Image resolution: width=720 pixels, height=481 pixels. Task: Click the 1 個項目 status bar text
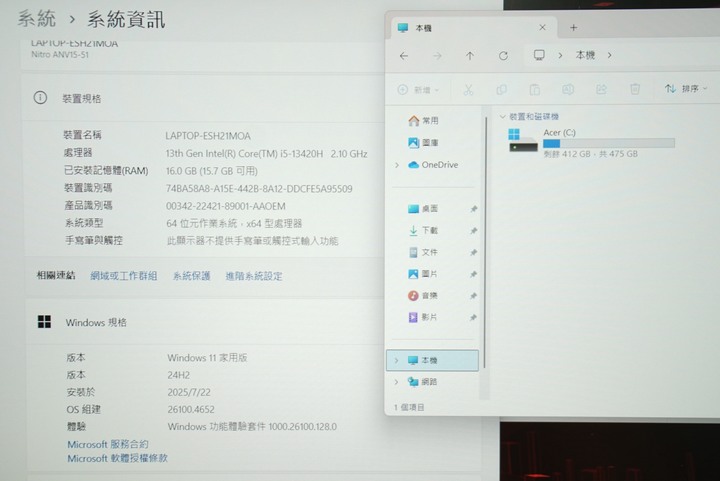[x=409, y=407]
